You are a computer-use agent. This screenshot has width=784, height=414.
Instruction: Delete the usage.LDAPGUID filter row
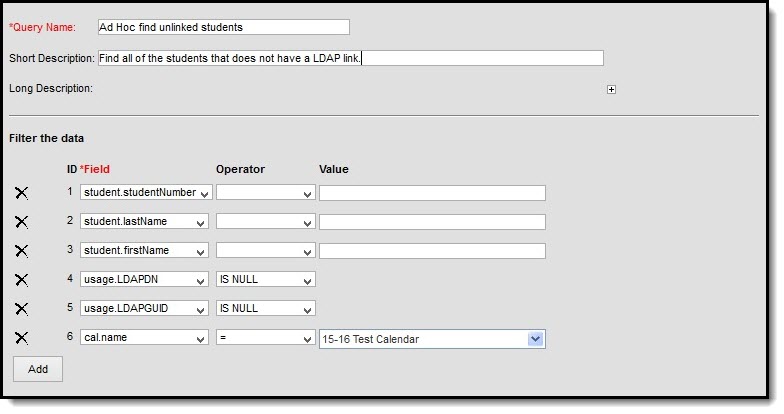[21, 309]
